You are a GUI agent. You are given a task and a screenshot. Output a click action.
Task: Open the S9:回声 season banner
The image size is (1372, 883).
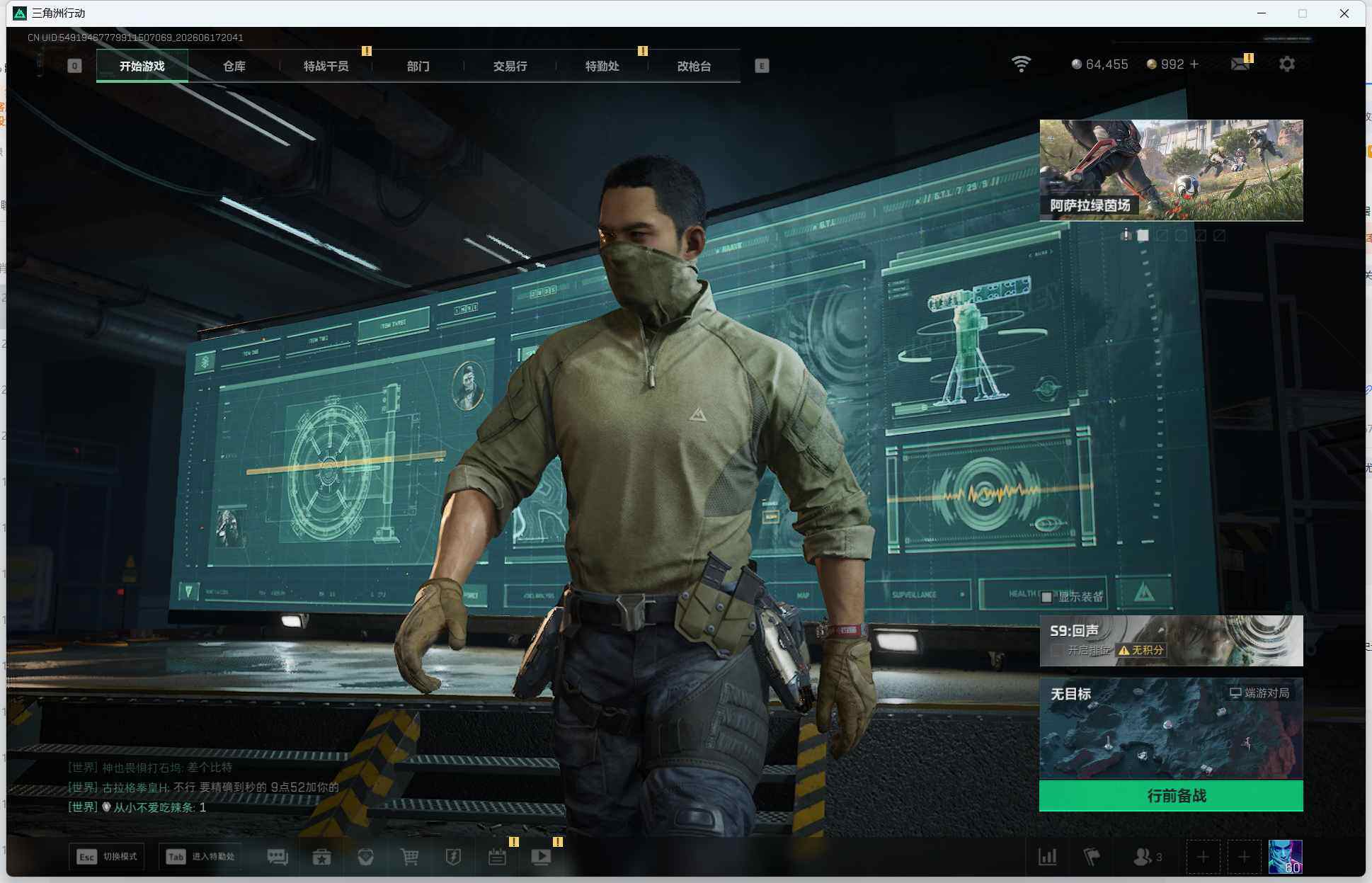click(1171, 640)
